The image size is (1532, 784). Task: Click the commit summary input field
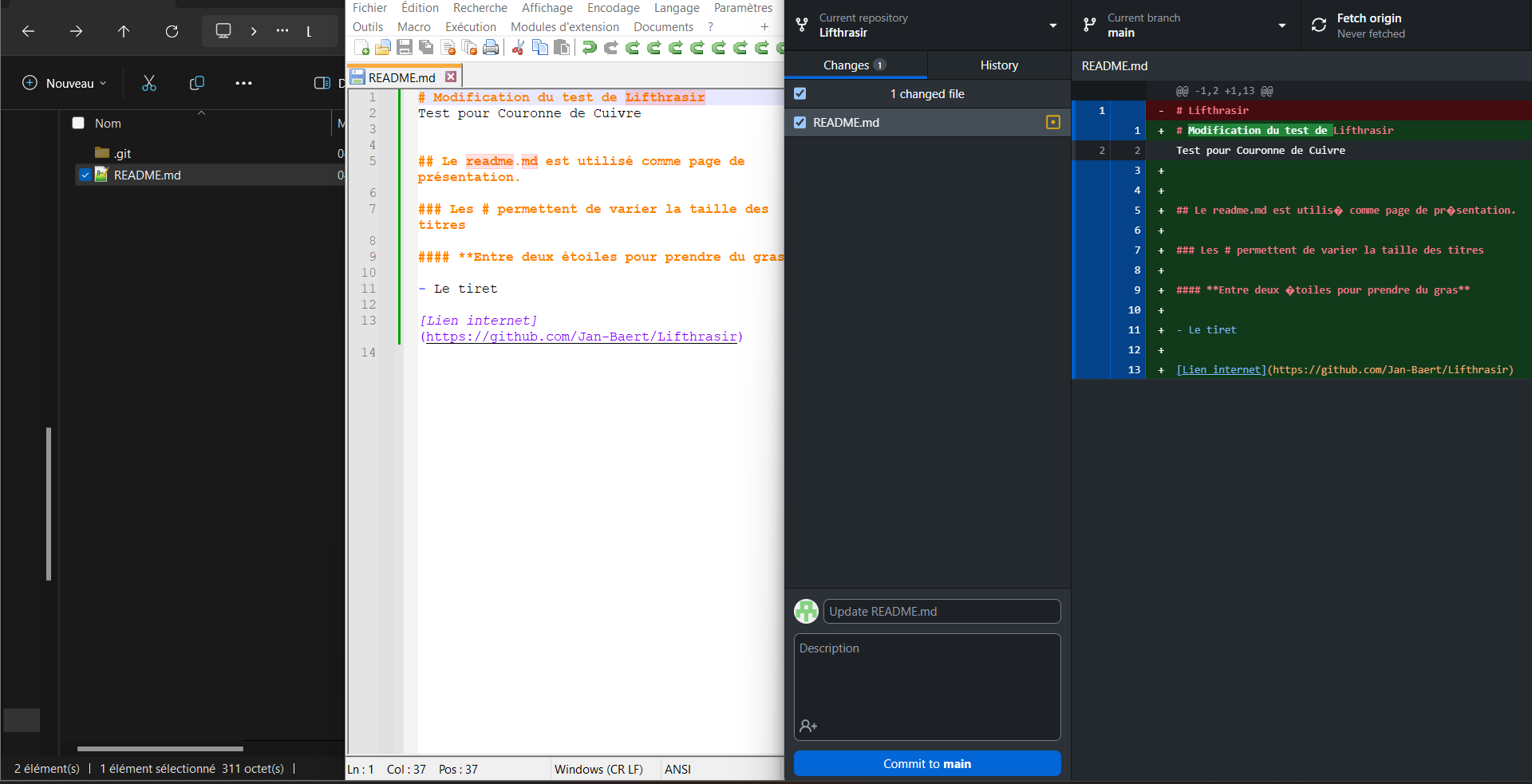coord(942,611)
